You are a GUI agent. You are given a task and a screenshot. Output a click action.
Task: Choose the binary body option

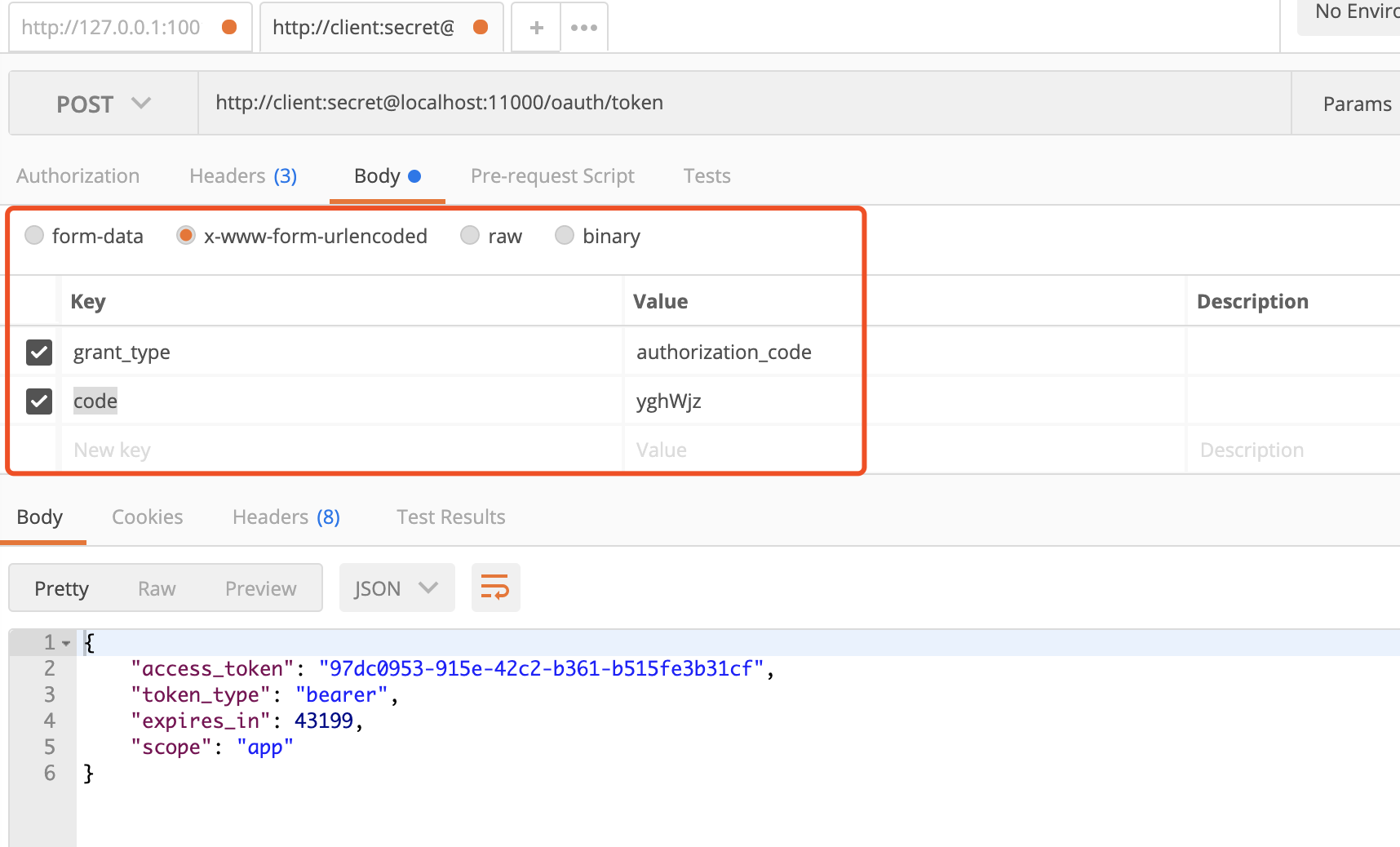tap(565, 236)
